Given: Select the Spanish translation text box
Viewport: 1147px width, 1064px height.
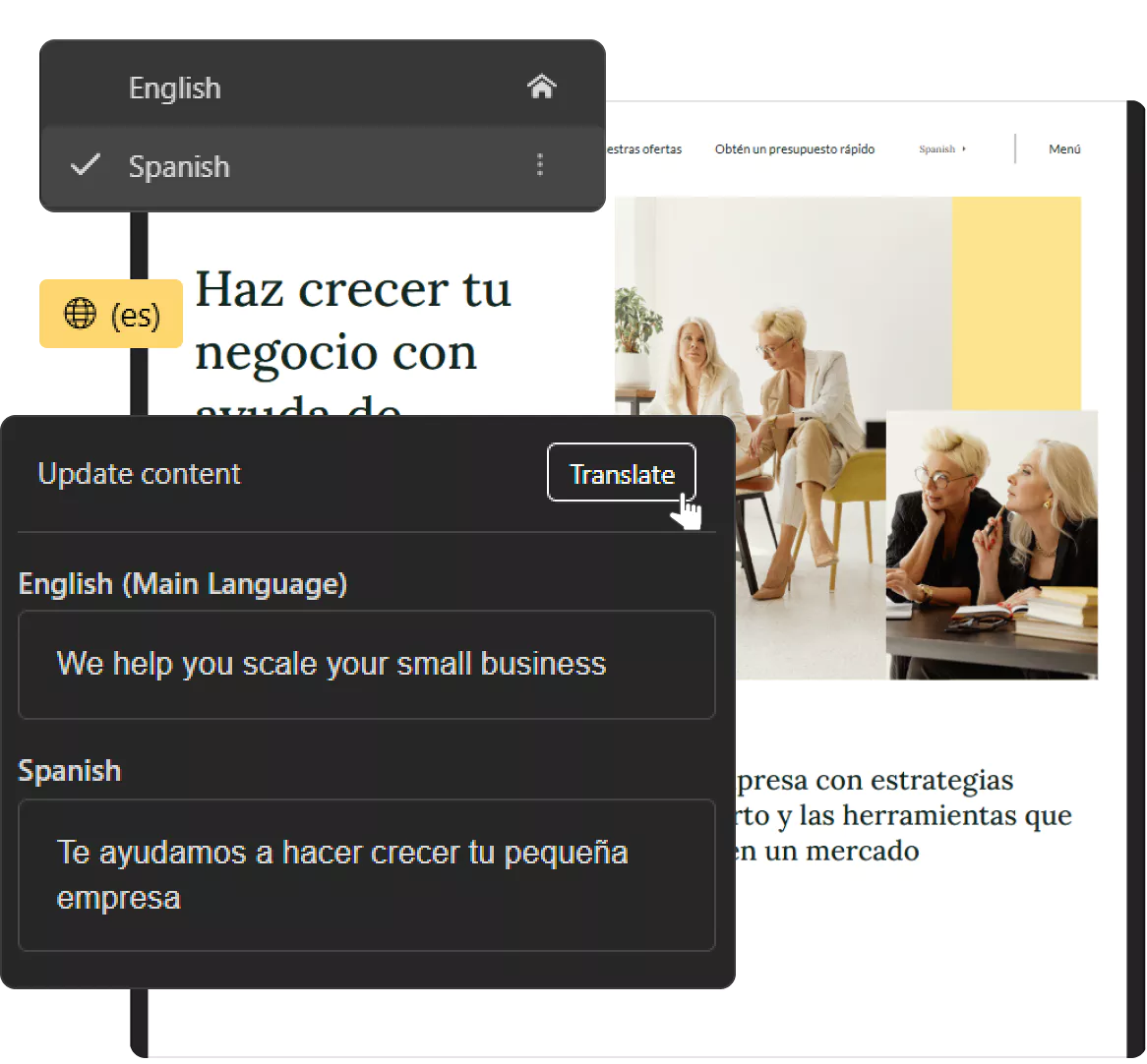Looking at the screenshot, I should coord(366,875).
